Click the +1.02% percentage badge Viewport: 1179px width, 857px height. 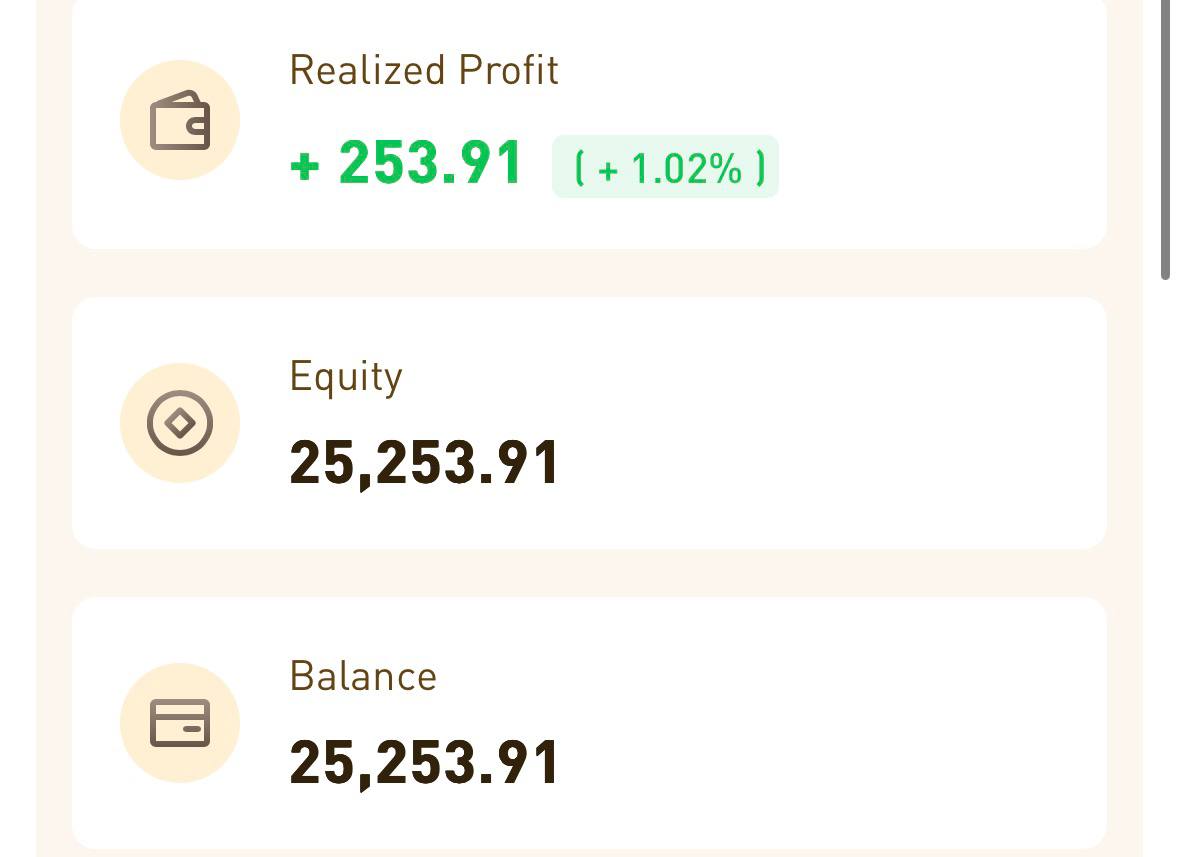(665, 167)
